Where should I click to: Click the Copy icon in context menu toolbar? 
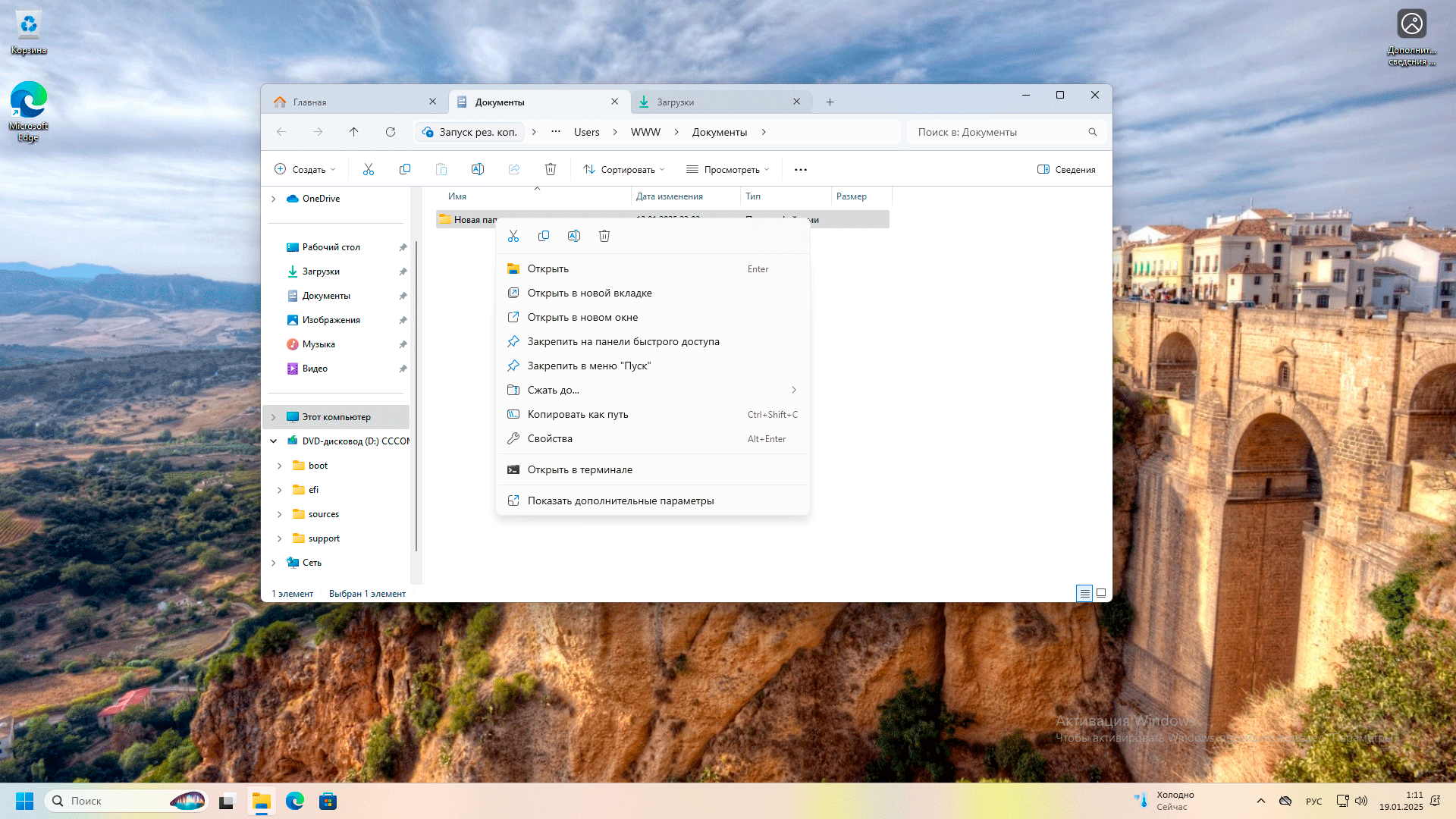[x=543, y=235]
